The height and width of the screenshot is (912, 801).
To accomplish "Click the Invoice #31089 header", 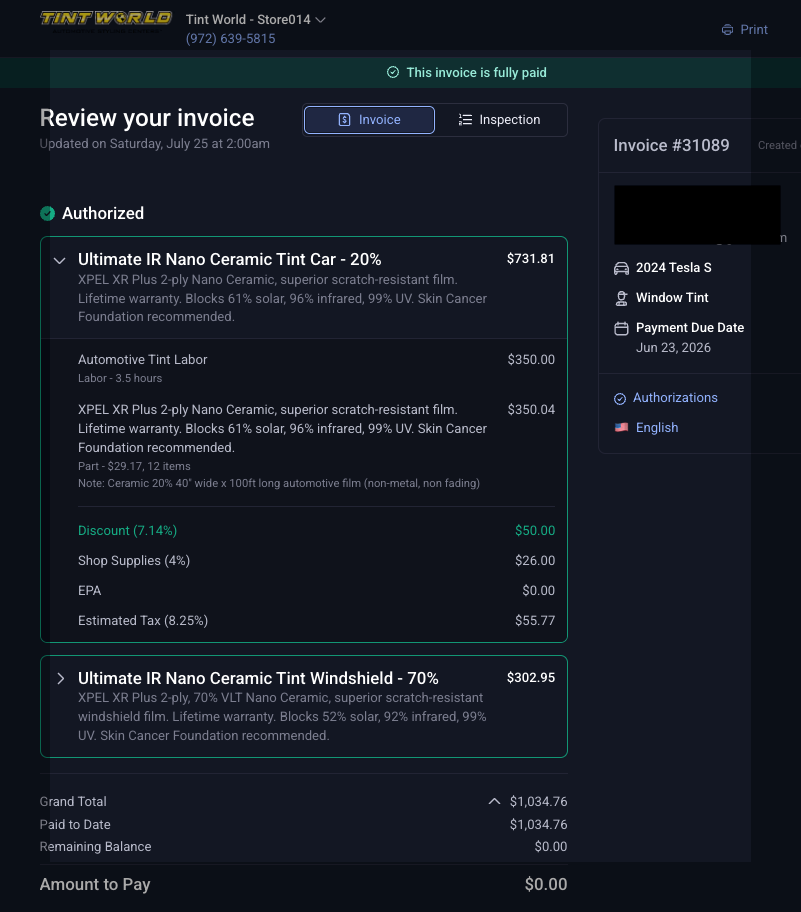I will (671, 145).
